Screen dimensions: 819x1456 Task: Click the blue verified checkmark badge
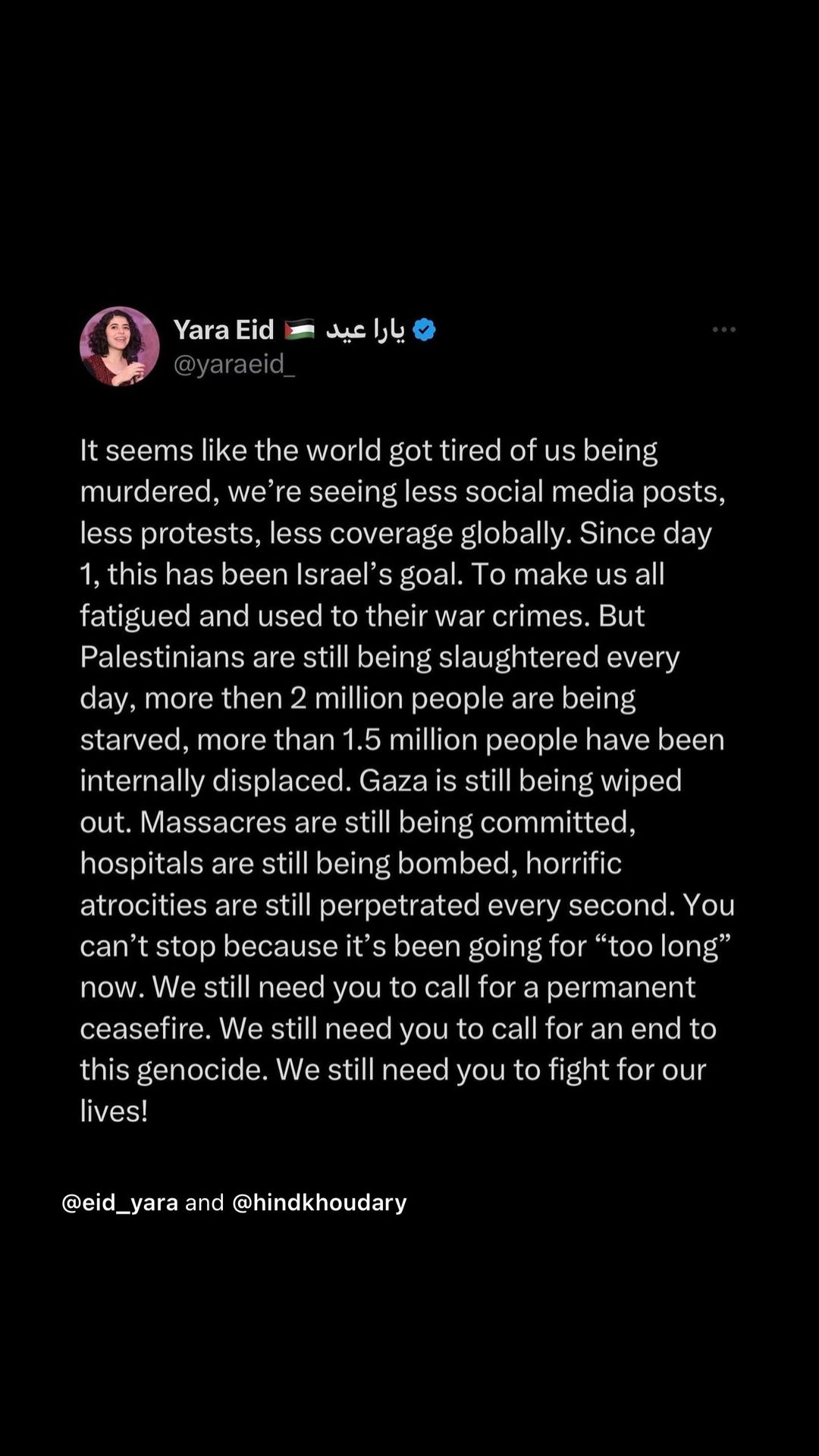[424, 330]
